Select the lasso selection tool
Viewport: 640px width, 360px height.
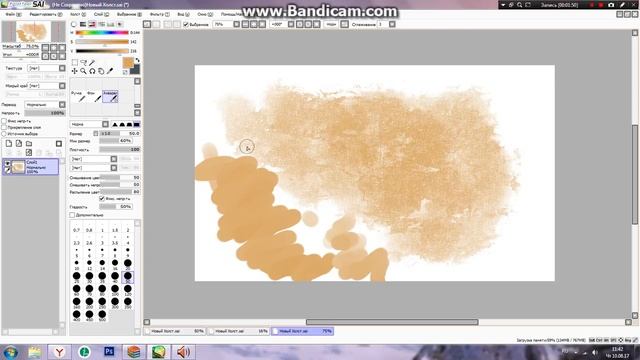pyautogui.click(x=84, y=62)
